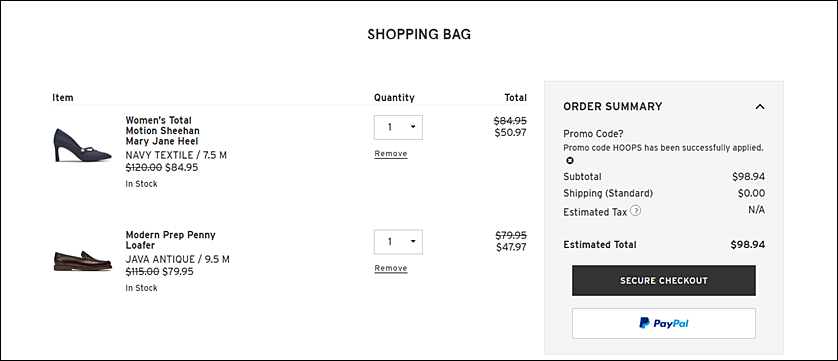View the navy Mary Jane Heel image
This screenshot has width=838, height=361.
82,145
